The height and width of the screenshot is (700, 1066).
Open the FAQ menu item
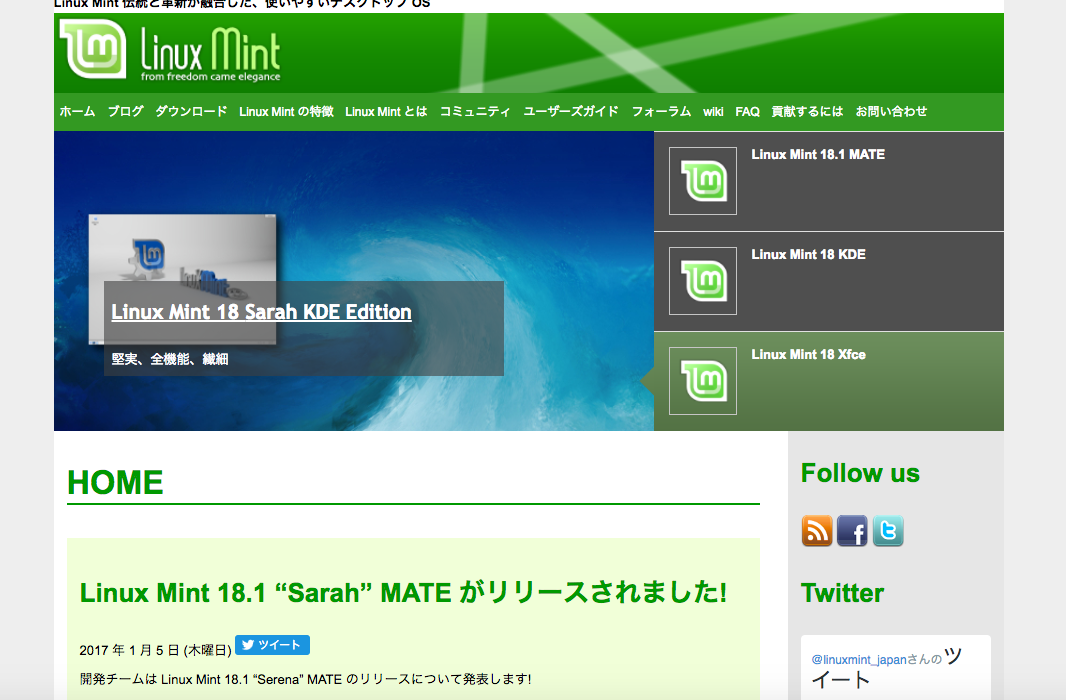(747, 111)
